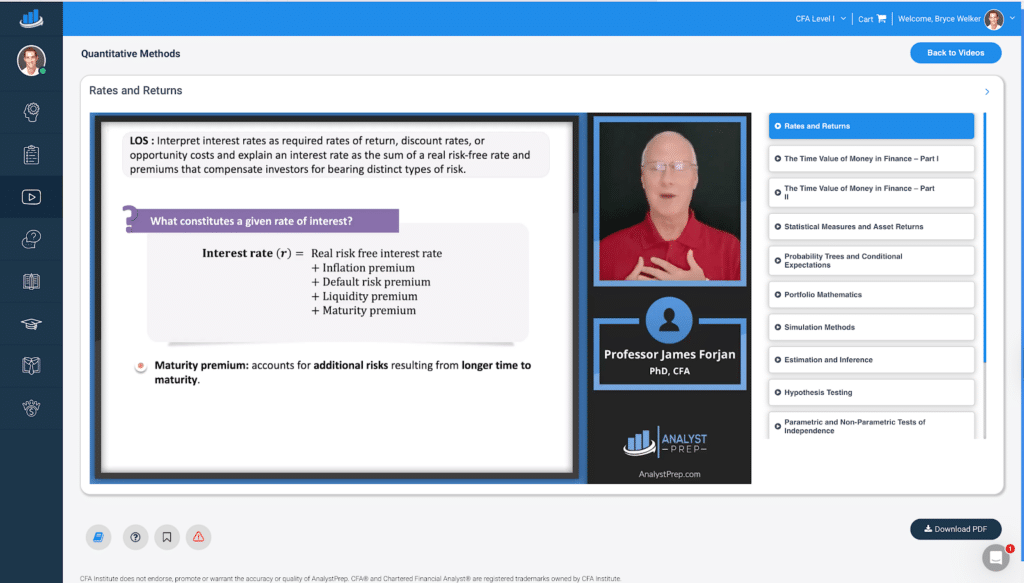Click the help question mark icon below the video
The image size is (1024, 583).
coord(135,537)
